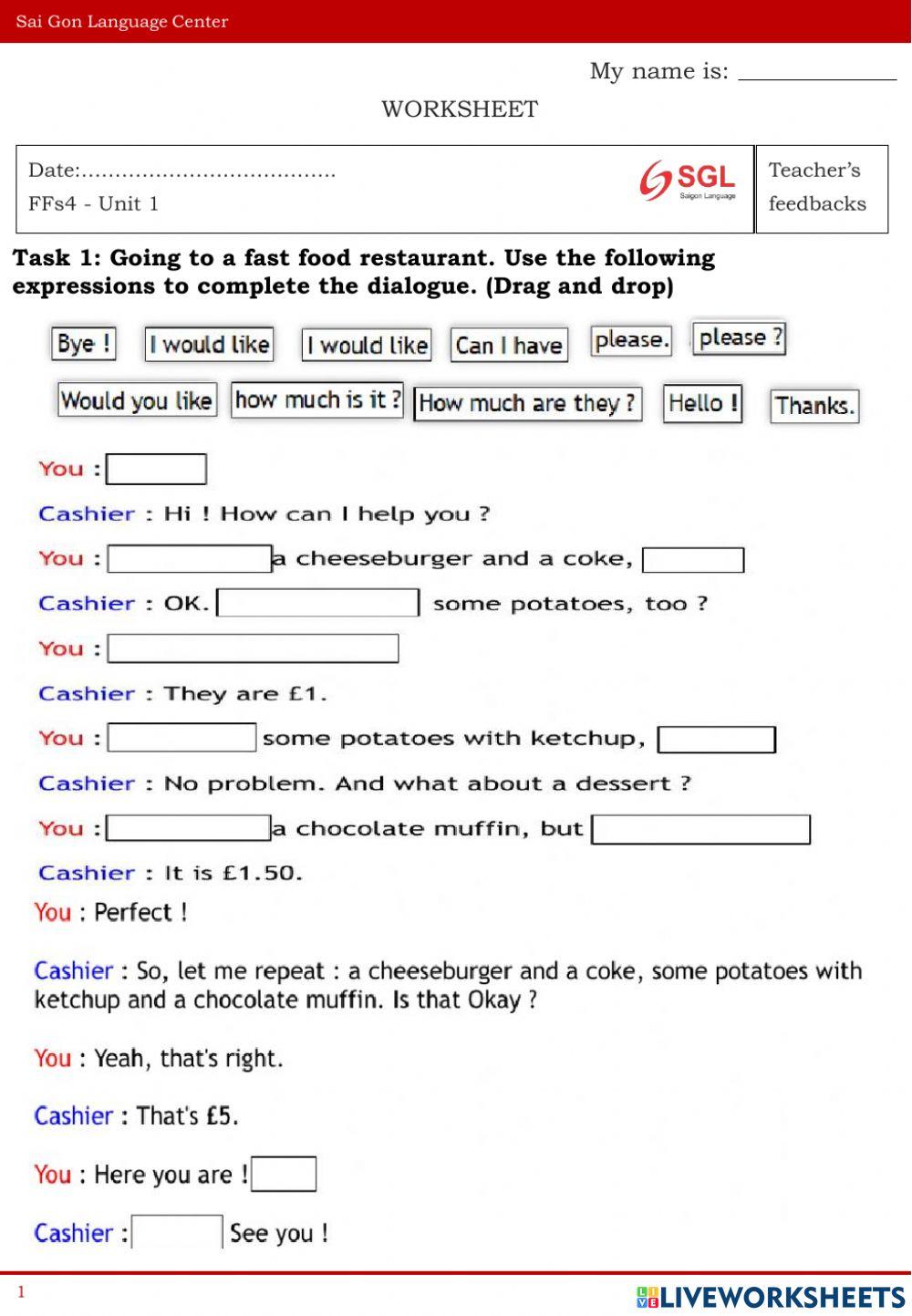This screenshot has width=912, height=1316.
Task: Click the blank before 'some potatoes, too ?'
Action: click(318, 603)
